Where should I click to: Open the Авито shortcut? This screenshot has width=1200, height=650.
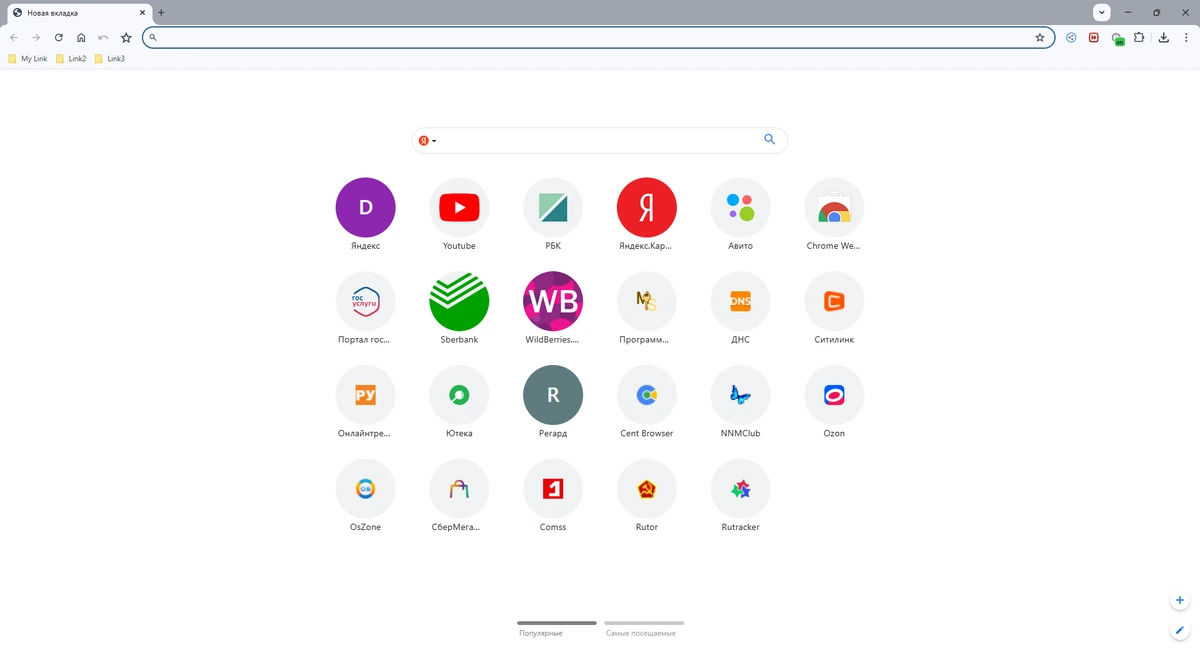point(741,208)
